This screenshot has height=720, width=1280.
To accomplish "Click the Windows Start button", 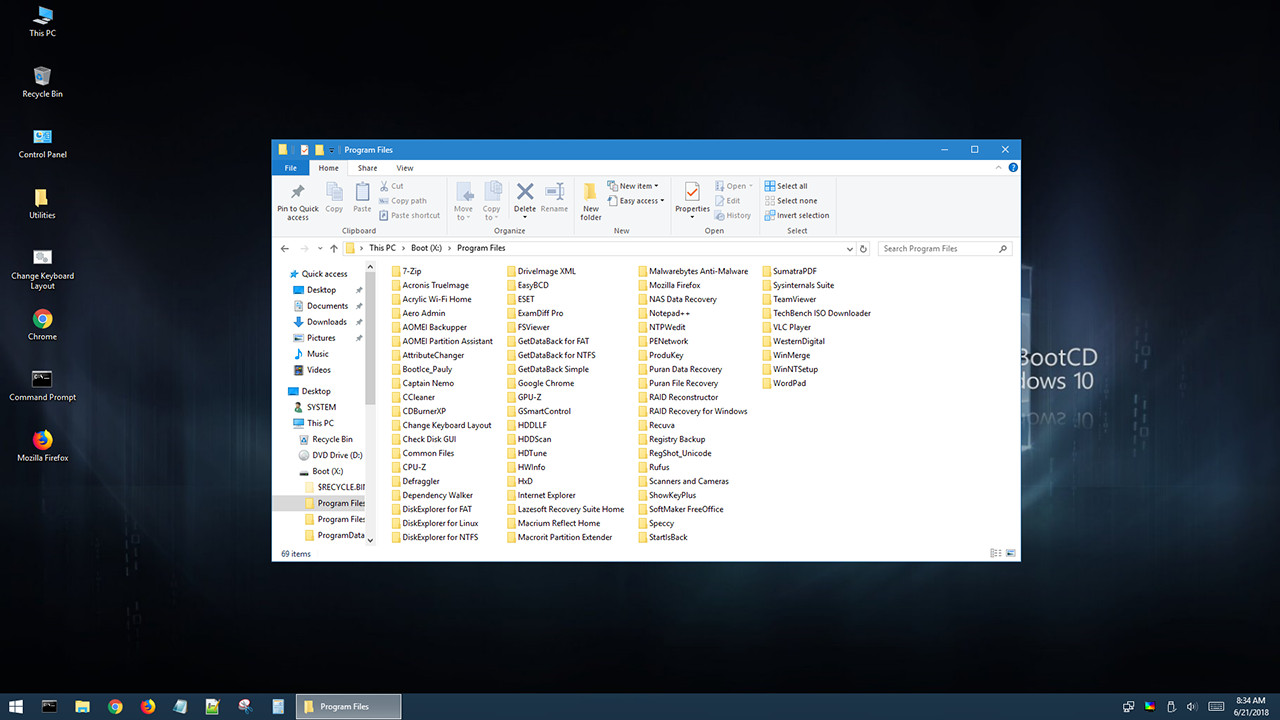I will [17, 706].
